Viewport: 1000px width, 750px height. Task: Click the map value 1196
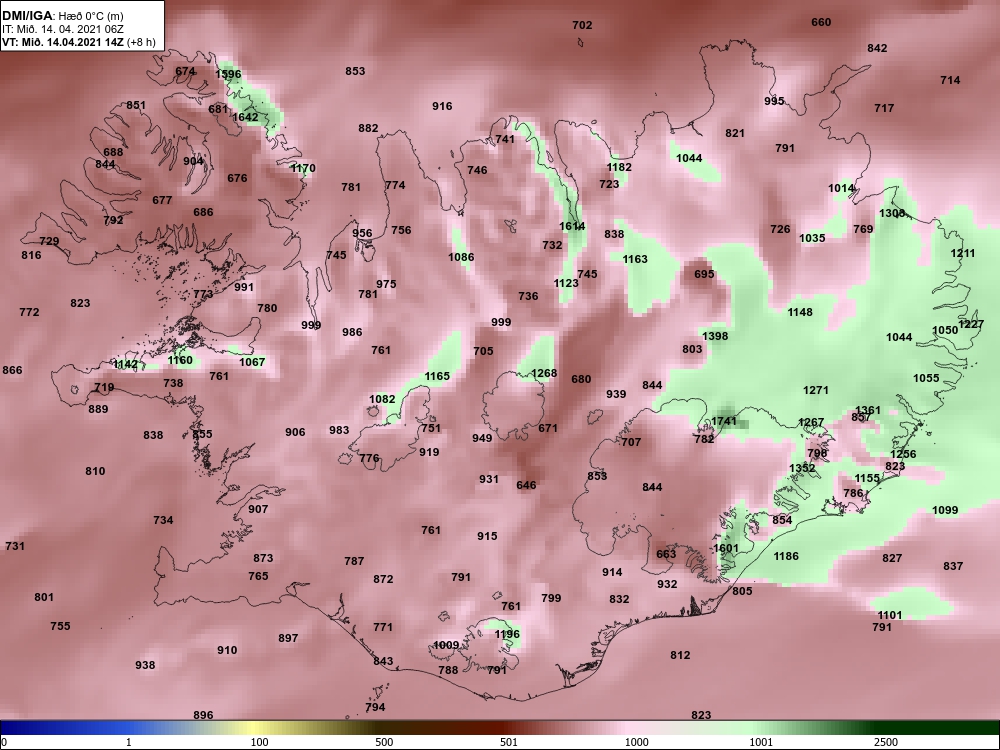(x=507, y=634)
